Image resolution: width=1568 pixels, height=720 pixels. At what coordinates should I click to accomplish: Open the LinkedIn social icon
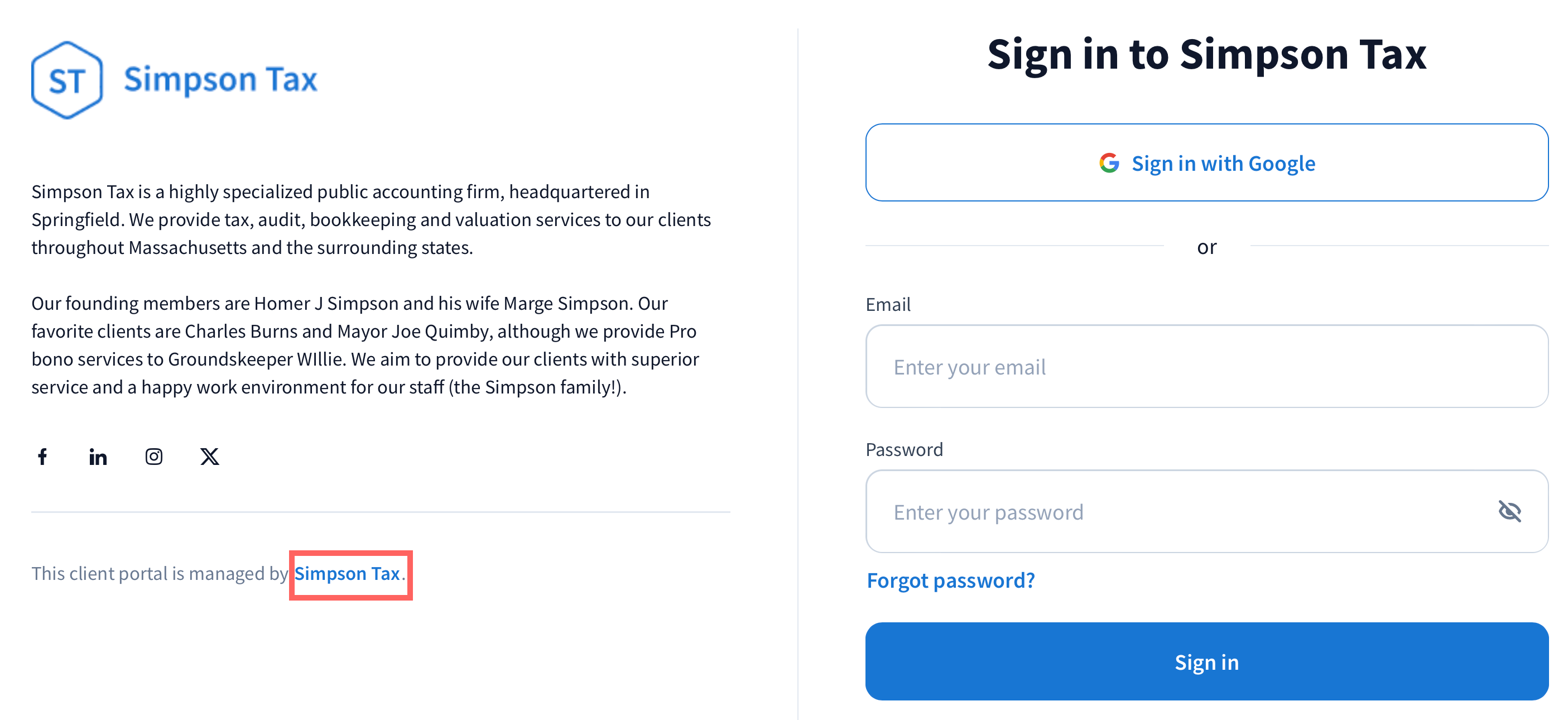tap(98, 457)
